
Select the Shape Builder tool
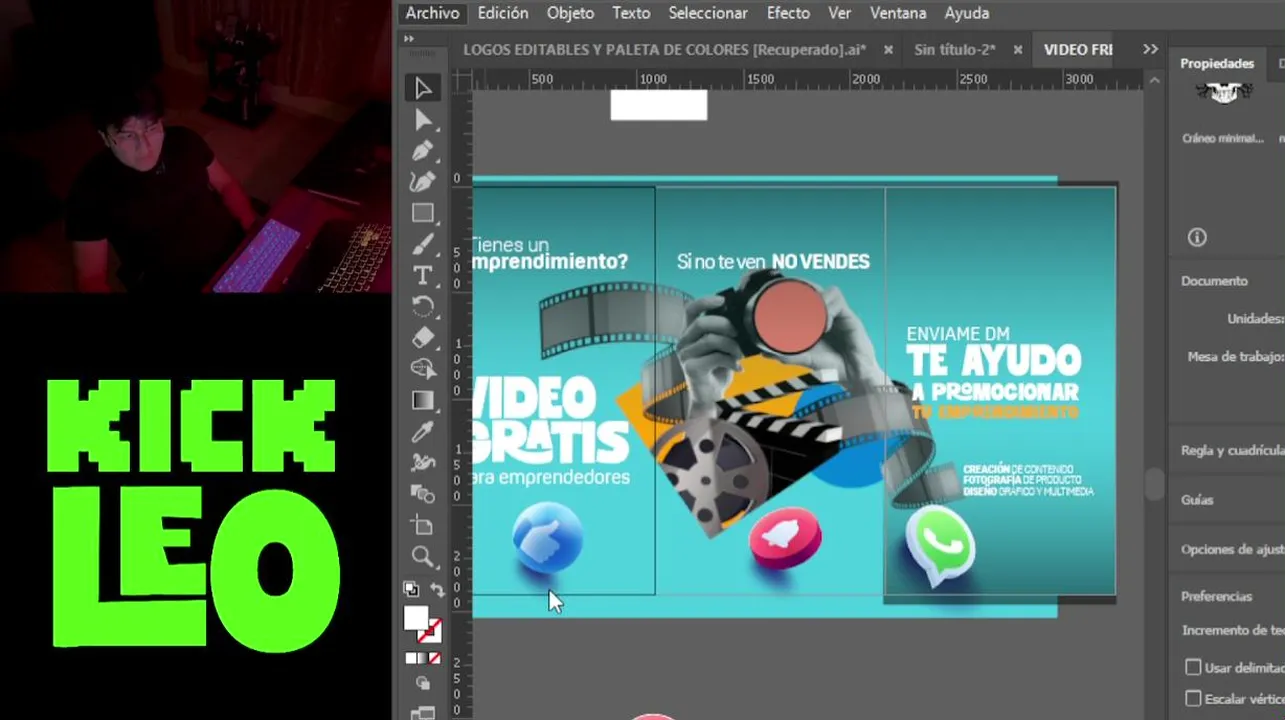point(423,369)
